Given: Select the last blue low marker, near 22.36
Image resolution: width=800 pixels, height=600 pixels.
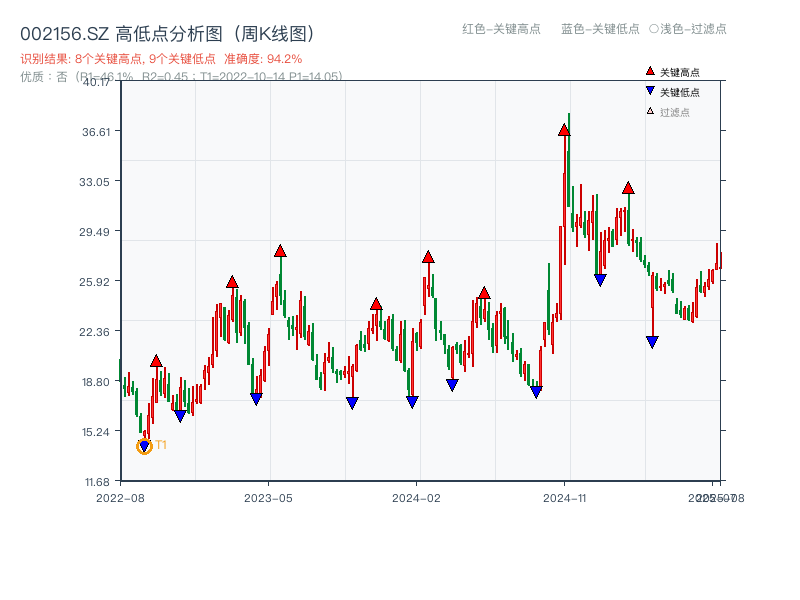Looking at the screenshot, I should pyautogui.click(x=652, y=342).
